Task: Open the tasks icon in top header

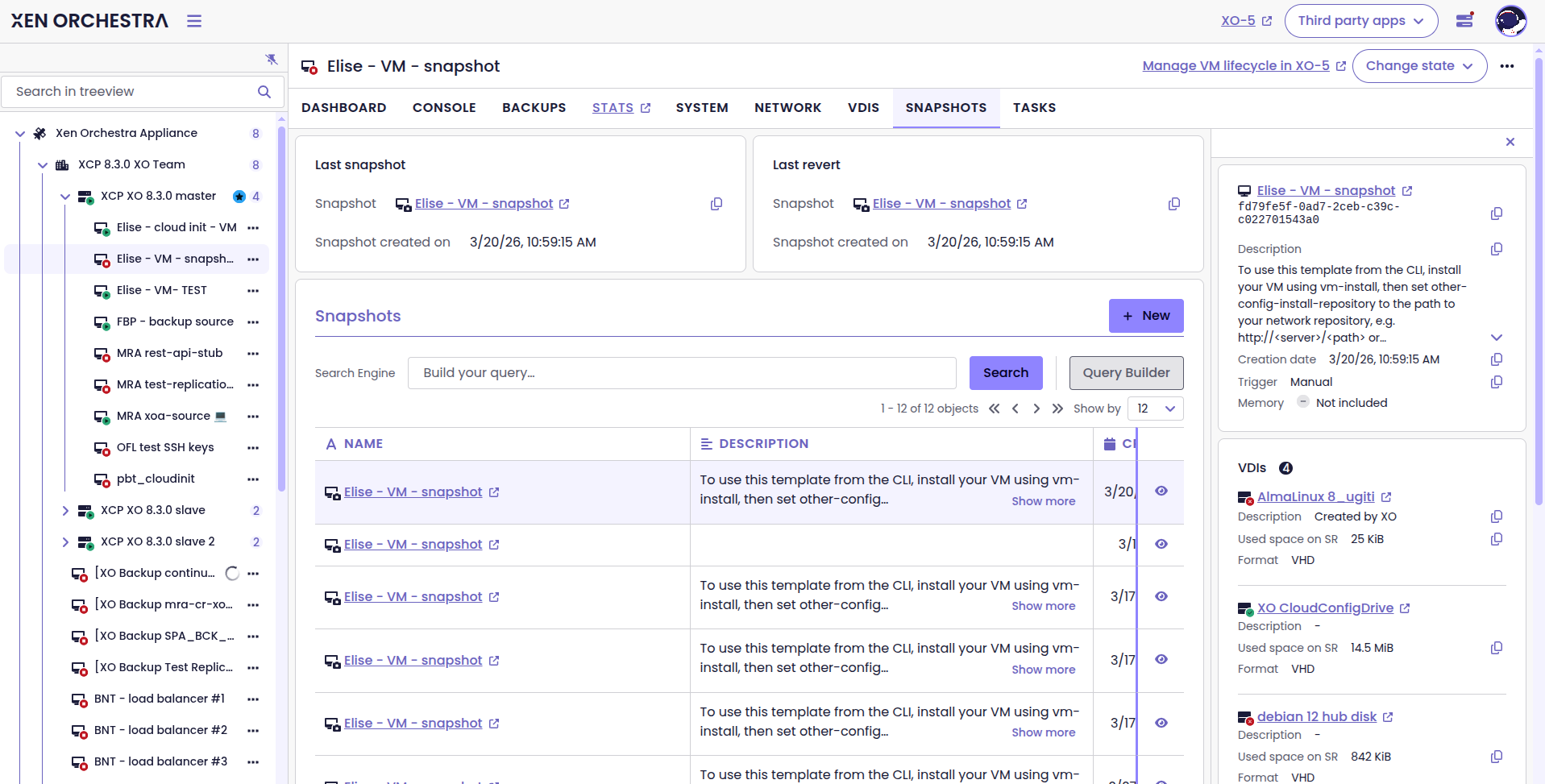Action: 1464,21
